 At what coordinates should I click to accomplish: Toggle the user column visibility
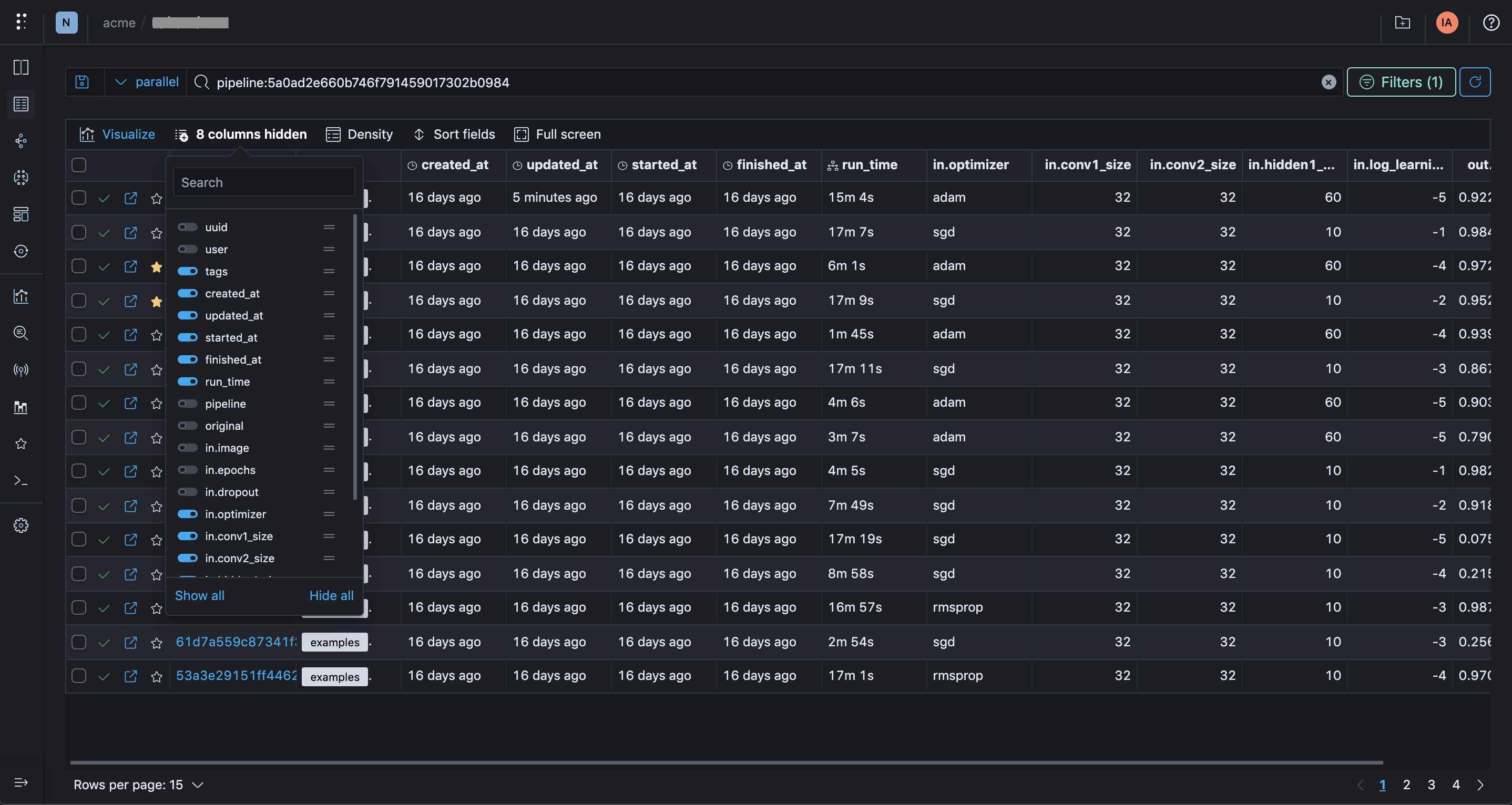point(188,250)
